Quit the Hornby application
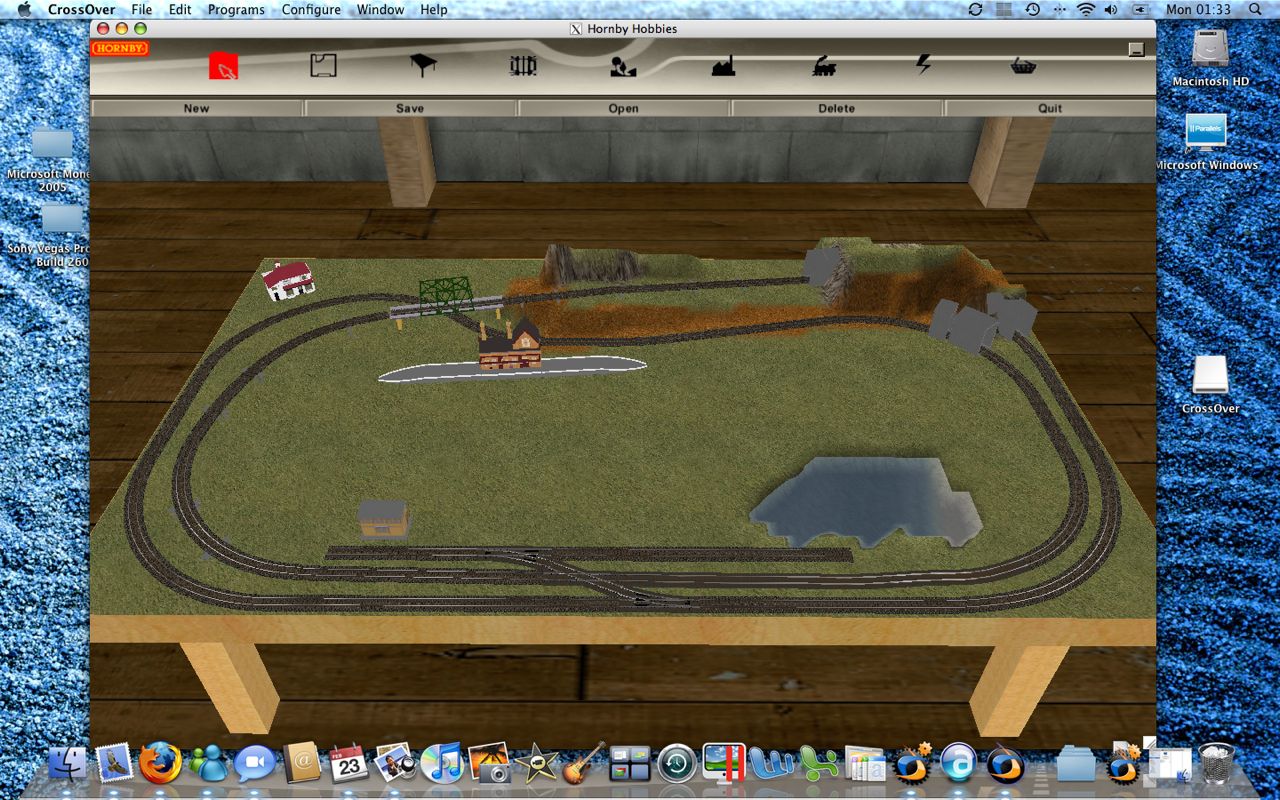This screenshot has height=800, width=1280. pyautogui.click(x=1049, y=108)
